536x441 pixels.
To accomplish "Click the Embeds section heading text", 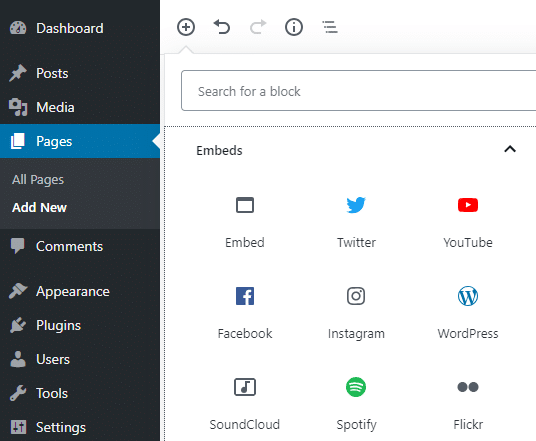I will (x=219, y=151).
